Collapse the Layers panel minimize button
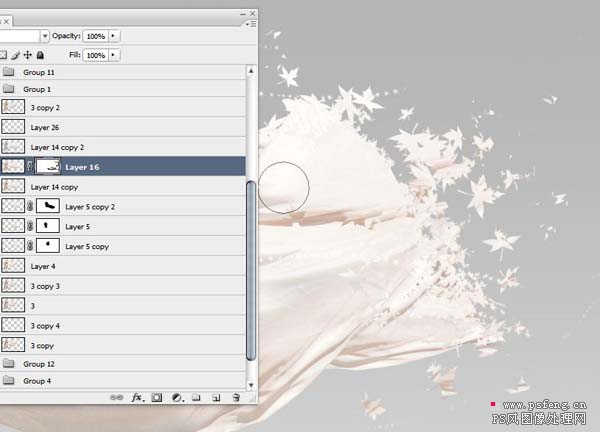This screenshot has height=432, width=600. (243, 14)
